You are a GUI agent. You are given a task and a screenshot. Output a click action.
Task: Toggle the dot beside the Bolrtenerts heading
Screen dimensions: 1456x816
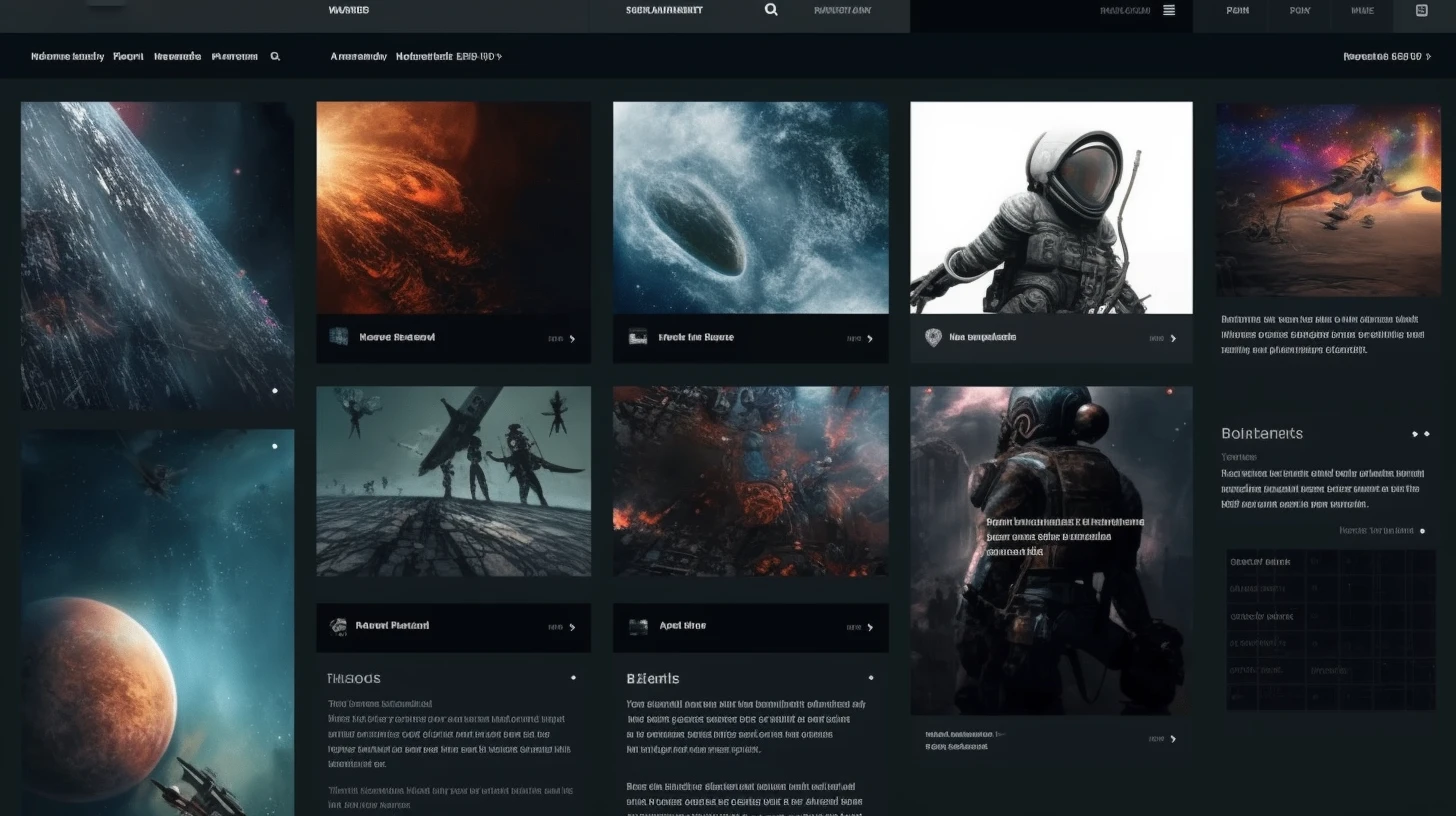(1421, 434)
